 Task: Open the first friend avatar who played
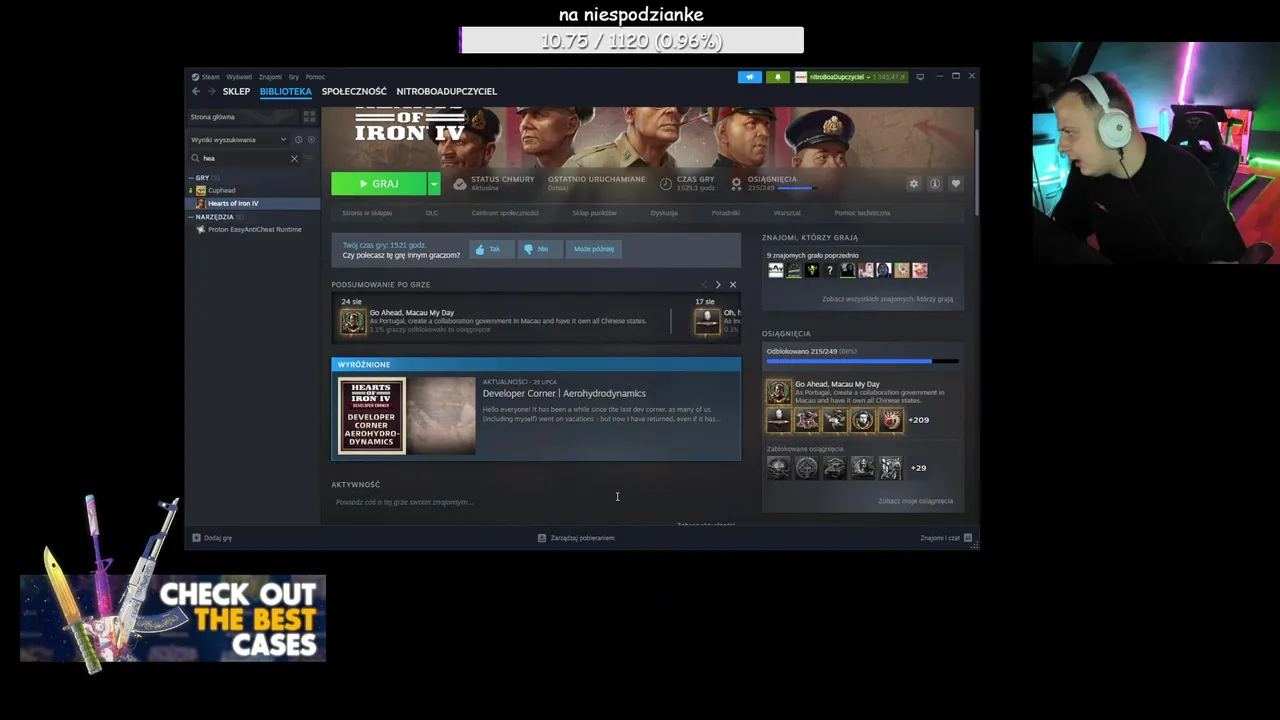tap(776, 270)
